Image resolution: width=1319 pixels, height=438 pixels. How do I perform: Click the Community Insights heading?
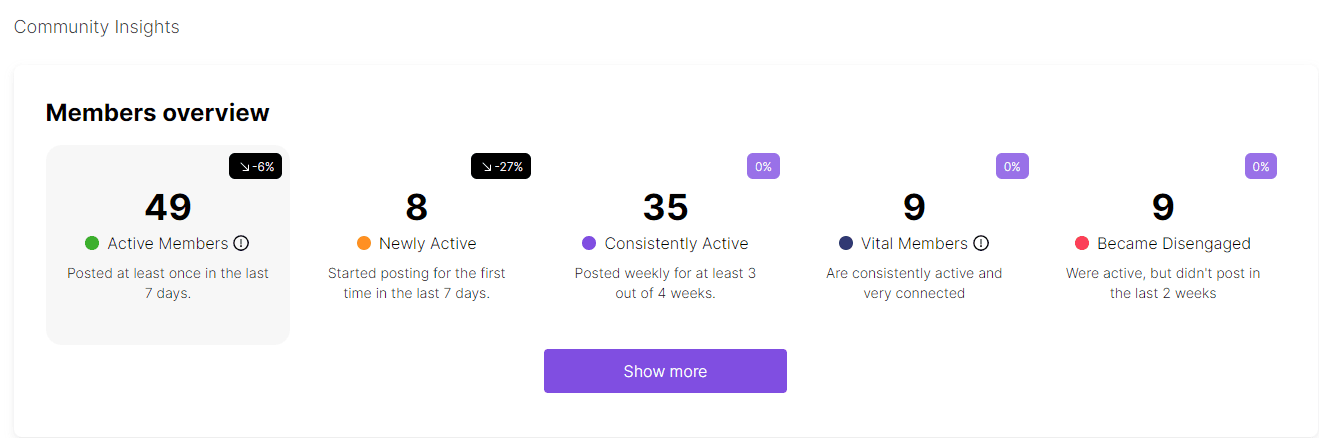point(97,27)
